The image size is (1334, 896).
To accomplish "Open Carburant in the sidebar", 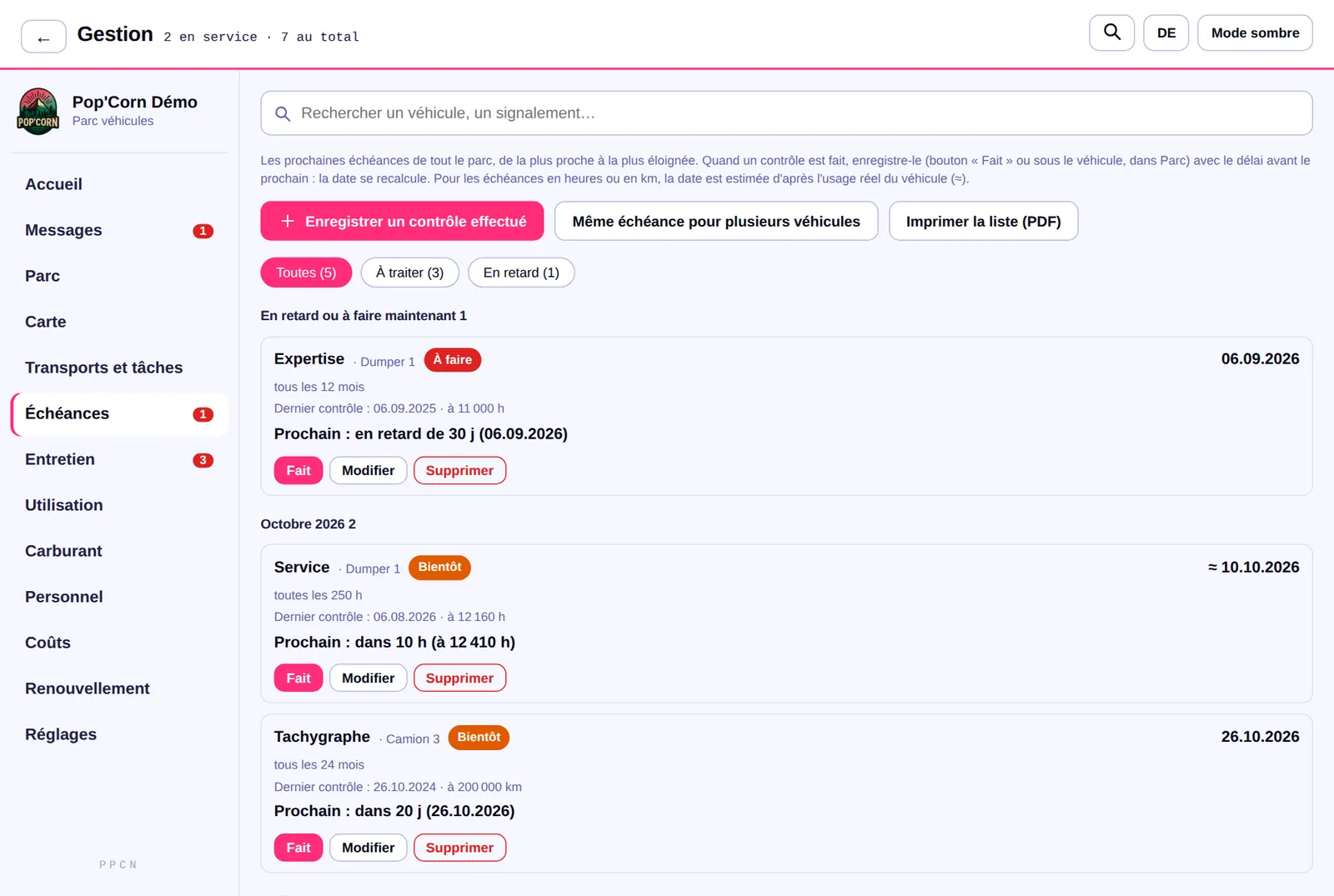I will click(119, 551).
